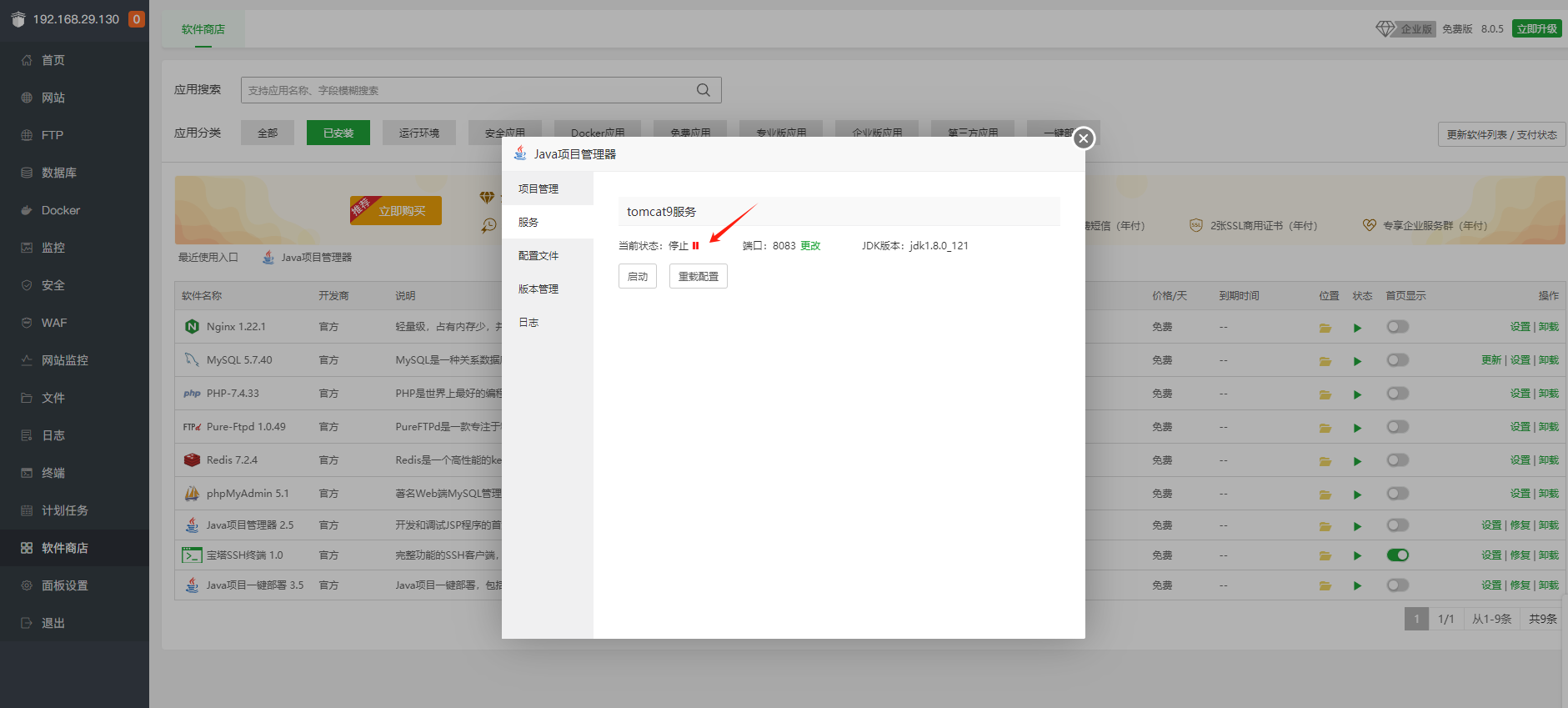Toggle 首页显示 for Java项目一键部署 3.5
This screenshot has width=1568, height=708.
tap(1398, 585)
